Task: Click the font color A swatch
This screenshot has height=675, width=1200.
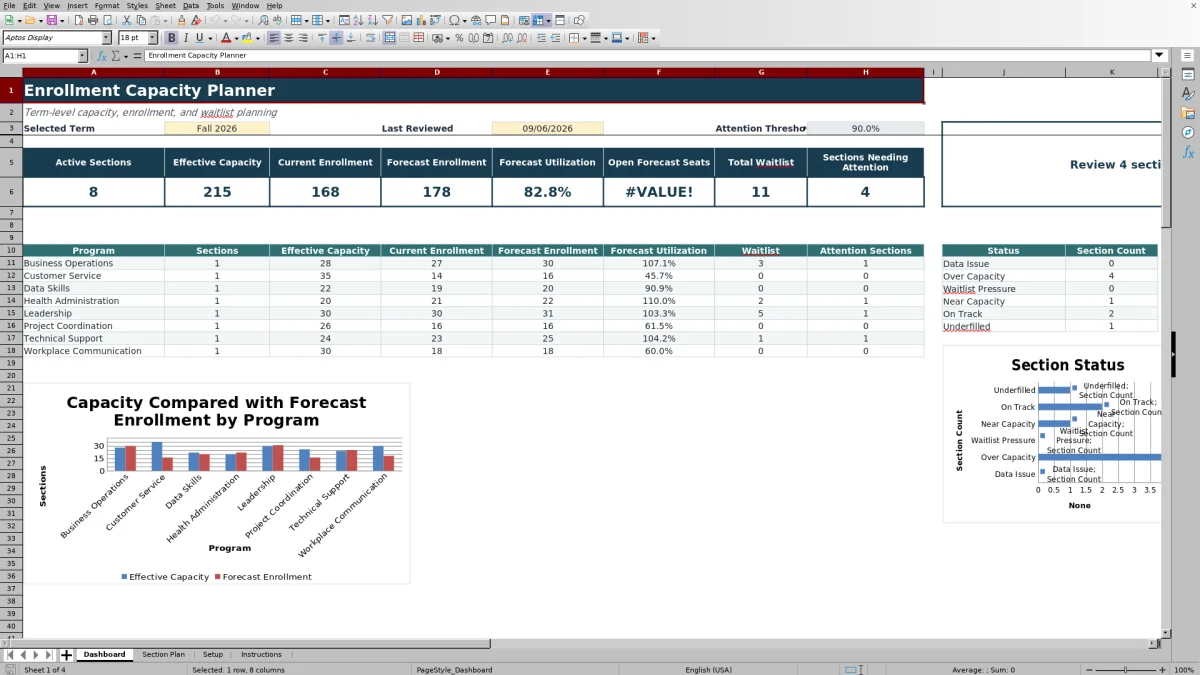Action: click(224, 38)
